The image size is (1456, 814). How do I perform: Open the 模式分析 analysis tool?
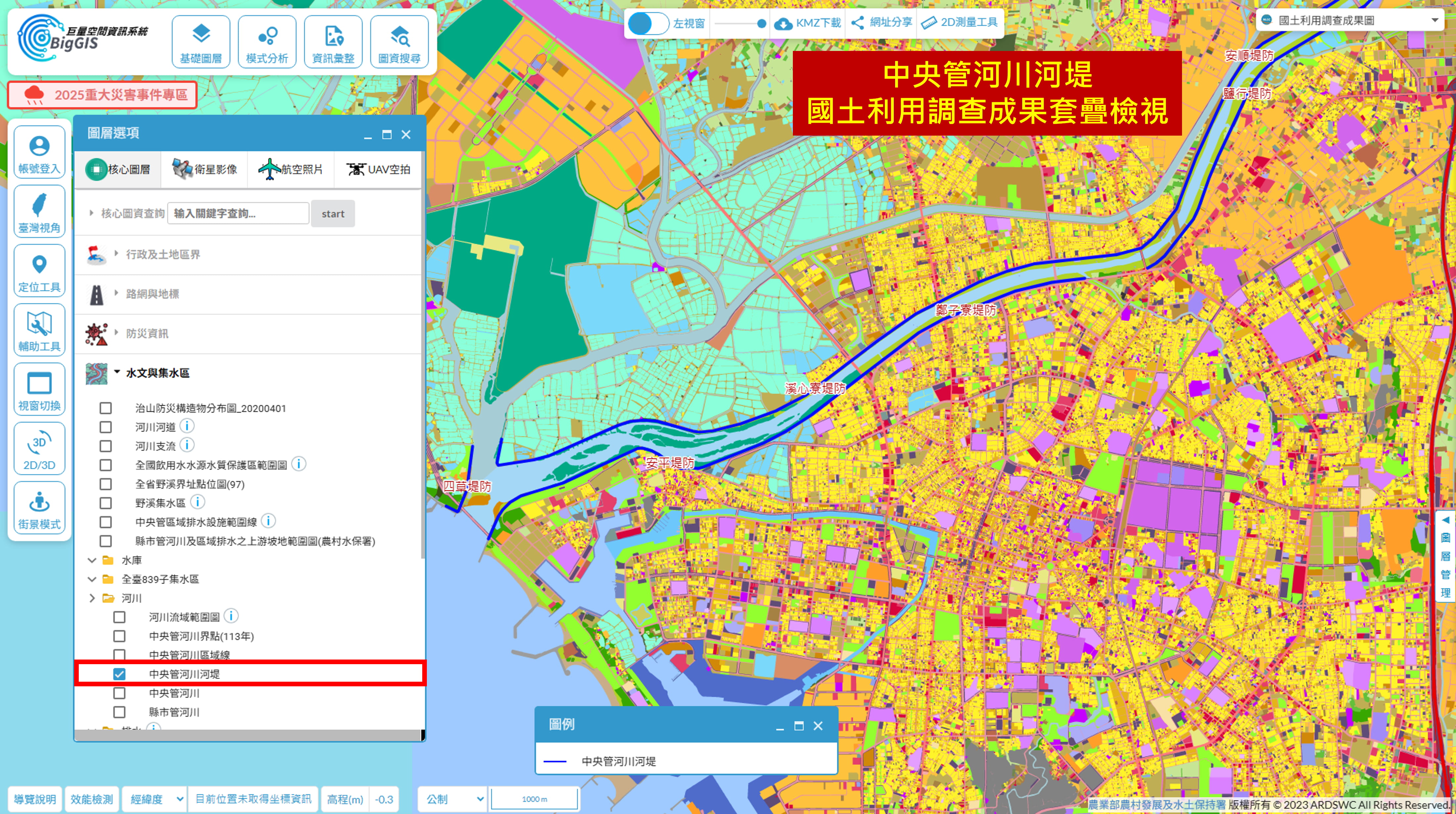(267, 42)
